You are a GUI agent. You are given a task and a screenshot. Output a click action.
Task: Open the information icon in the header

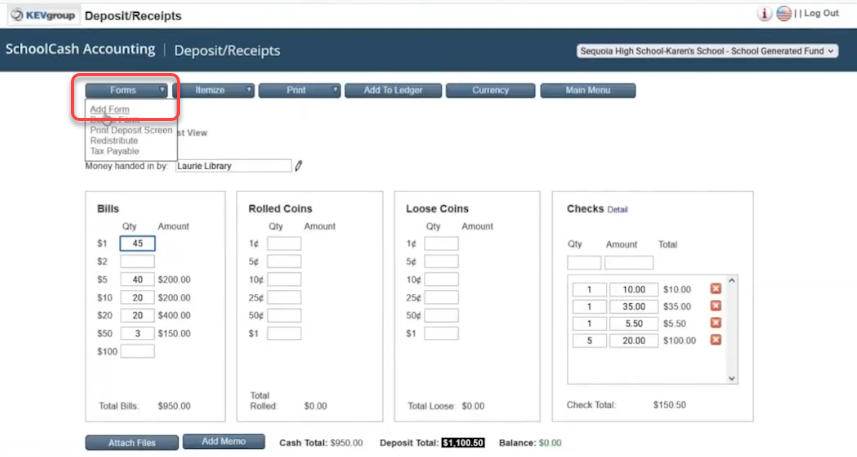[764, 14]
